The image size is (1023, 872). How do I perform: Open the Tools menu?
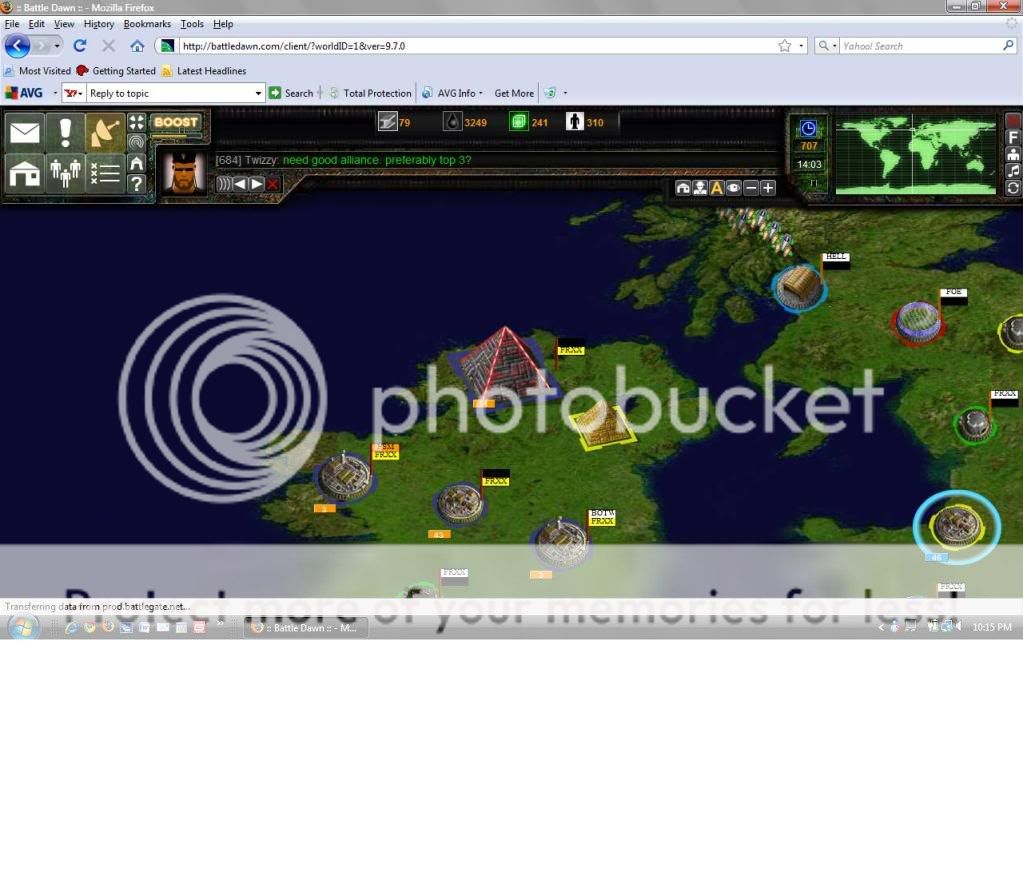(192, 24)
